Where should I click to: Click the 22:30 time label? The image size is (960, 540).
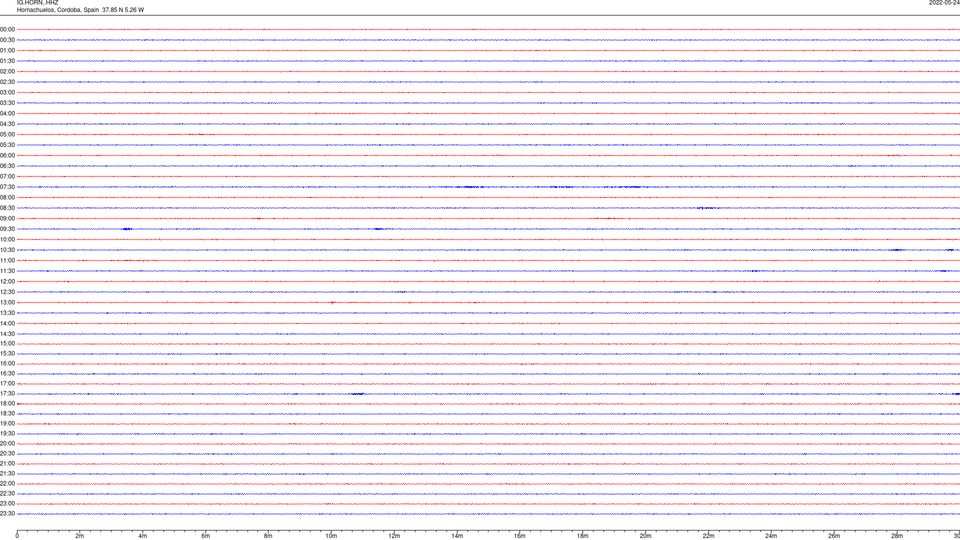click(7, 493)
